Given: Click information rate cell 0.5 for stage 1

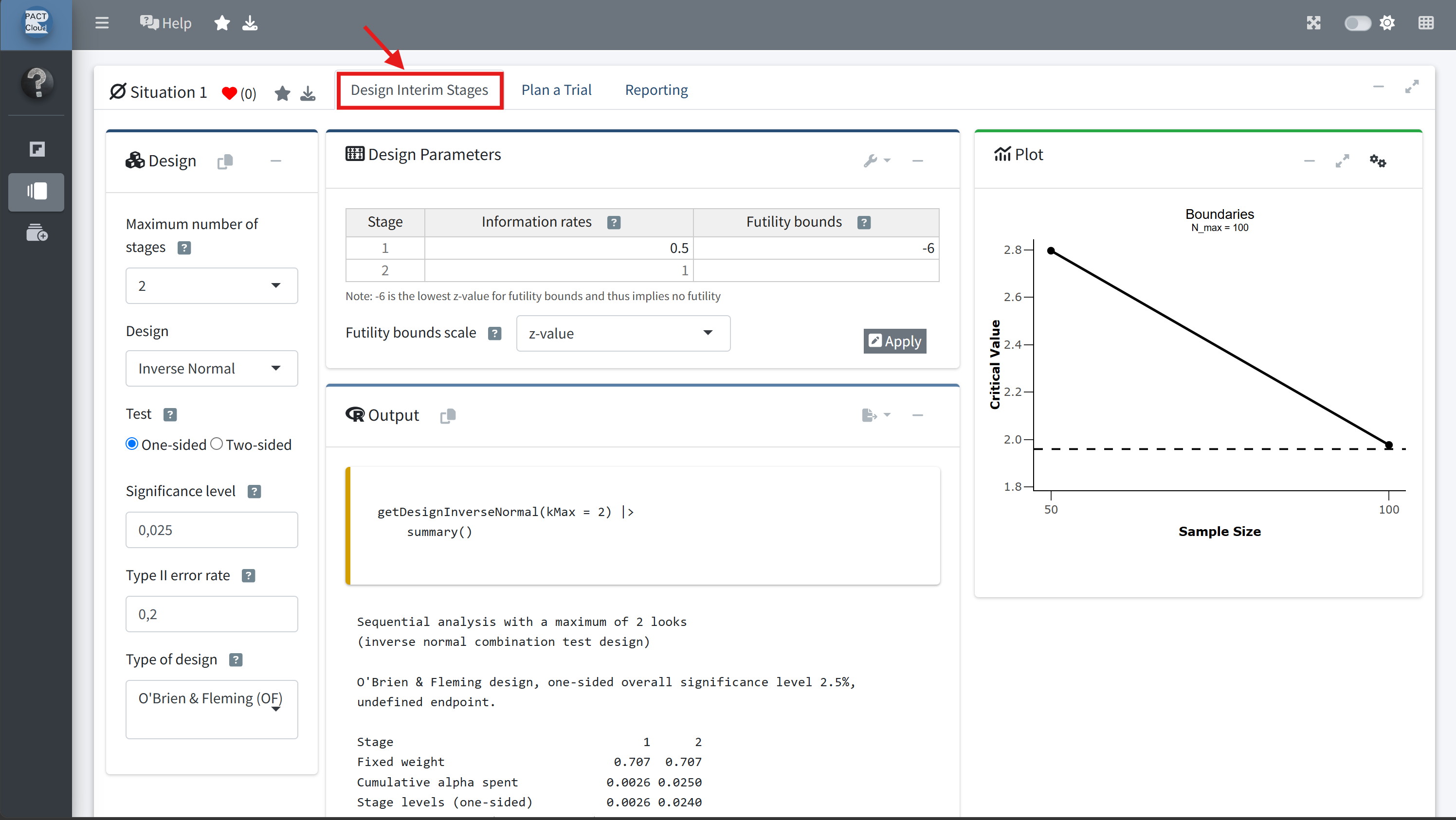Looking at the screenshot, I should click(559, 248).
